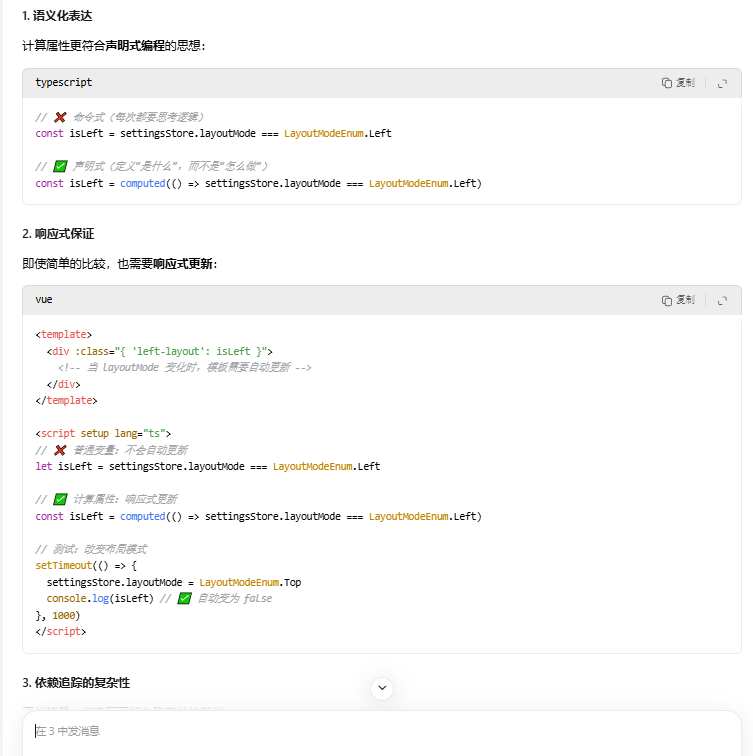
Task: Click the closing '</template>' tag line
Action: (67, 401)
